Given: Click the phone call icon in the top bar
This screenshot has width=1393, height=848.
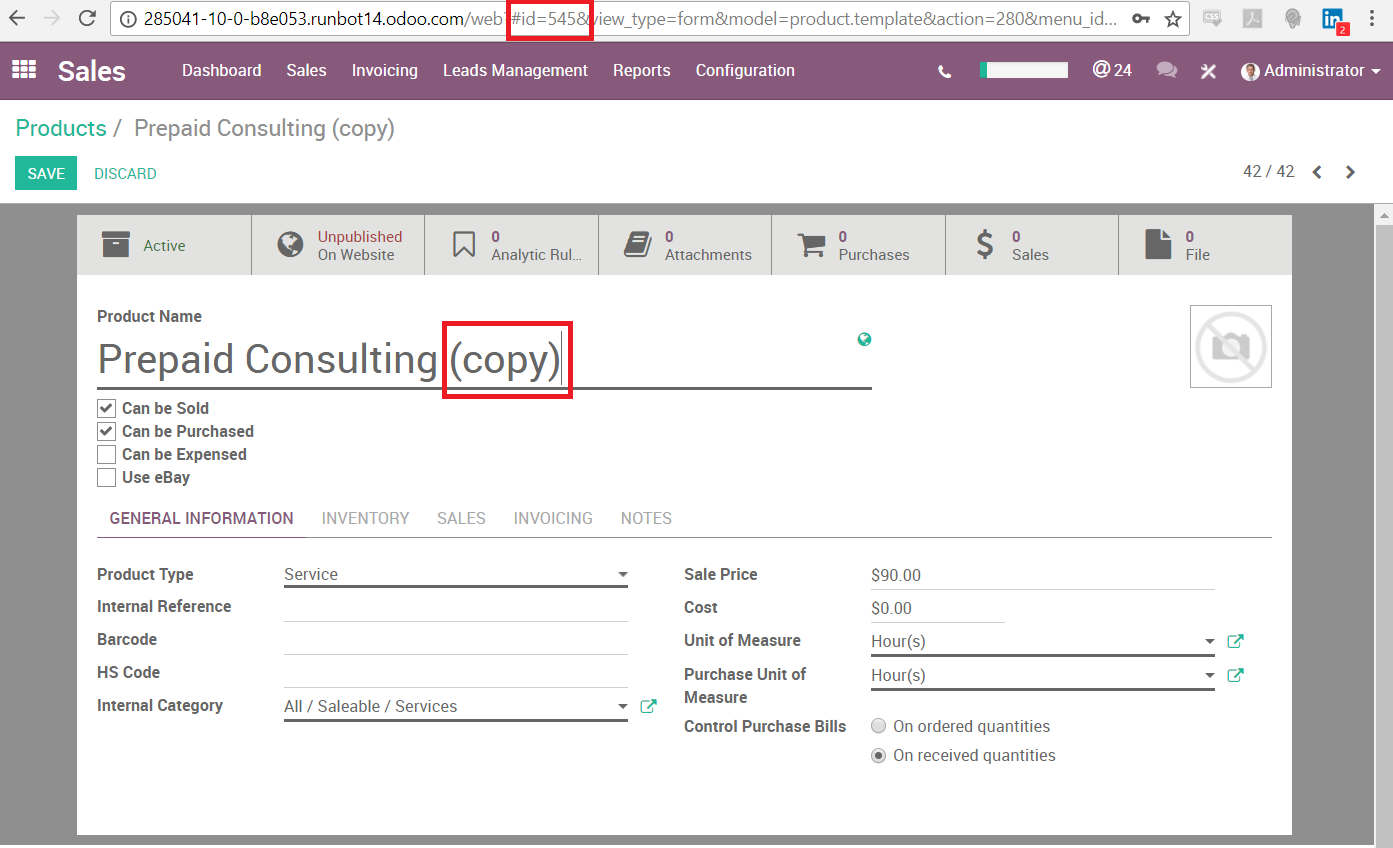Looking at the screenshot, I should pyautogui.click(x=944, y=71).
